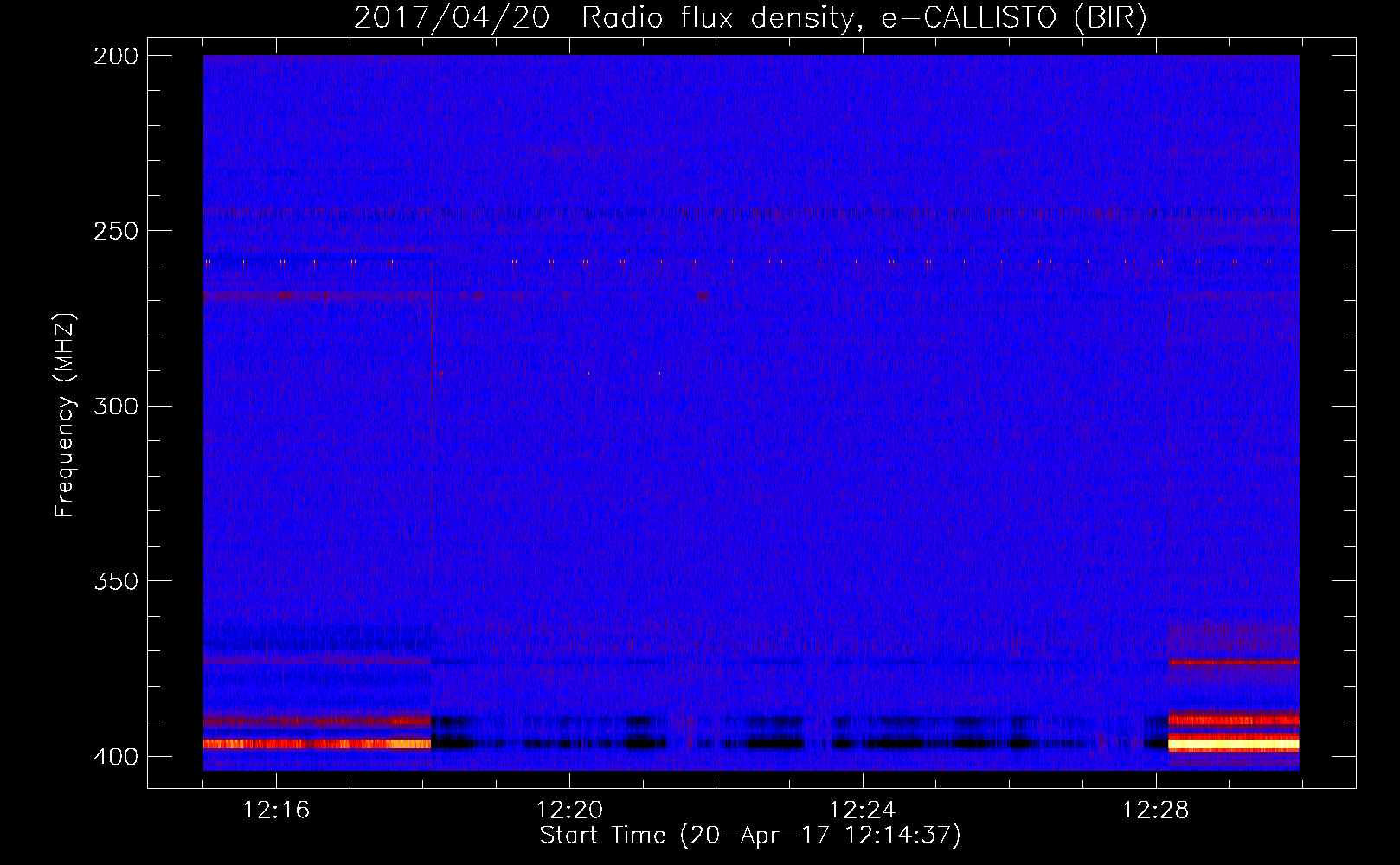Click the 'Start Time (20-Apr-17 12:14:37)' axis label
This screenshot has height=865, width=1400.
click(750, 836)
